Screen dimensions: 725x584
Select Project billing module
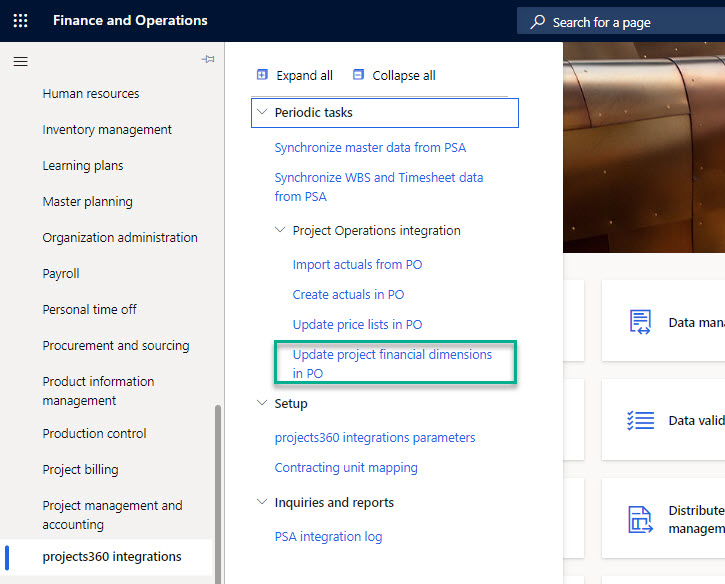coord(80,470)
